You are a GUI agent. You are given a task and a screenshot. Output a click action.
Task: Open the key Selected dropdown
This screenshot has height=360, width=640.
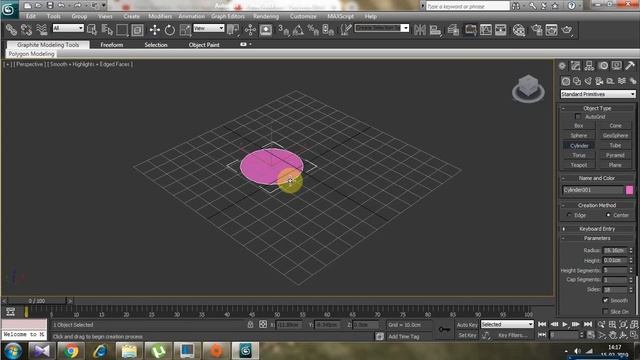click(x=507, y=324)
